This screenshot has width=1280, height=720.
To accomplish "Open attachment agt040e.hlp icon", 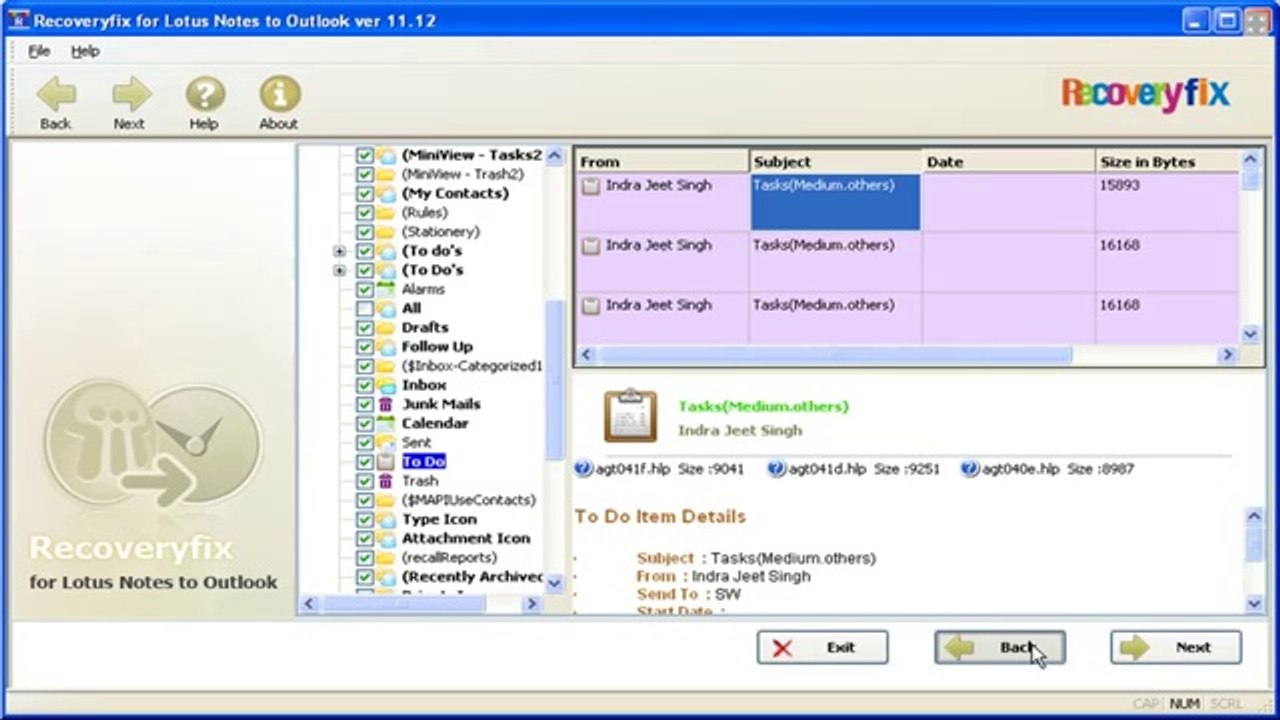I will coord(970,468).
